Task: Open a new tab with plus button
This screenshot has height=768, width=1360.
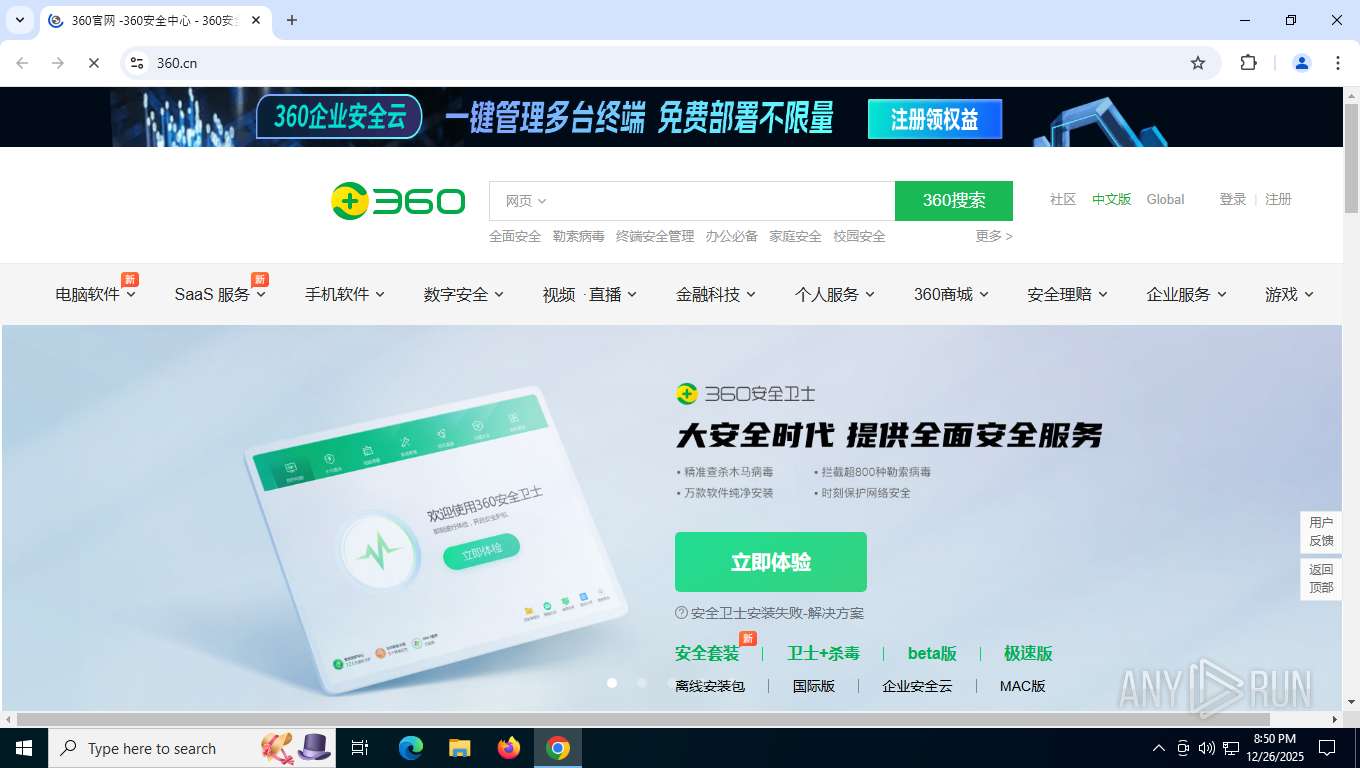Action: (x=292, y=20)
